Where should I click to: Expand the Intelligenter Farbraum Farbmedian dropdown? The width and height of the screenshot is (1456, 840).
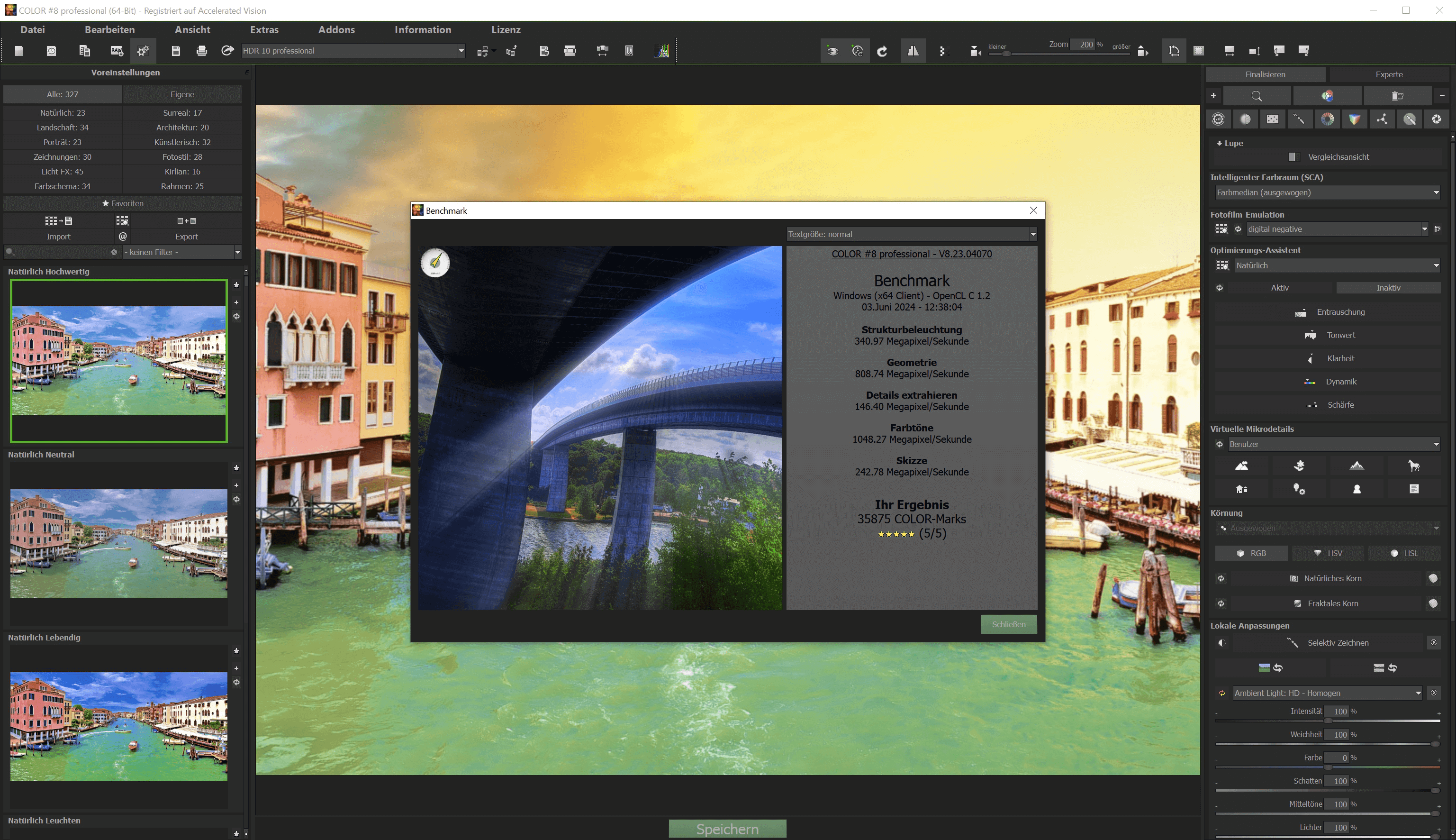point(1436,192)
